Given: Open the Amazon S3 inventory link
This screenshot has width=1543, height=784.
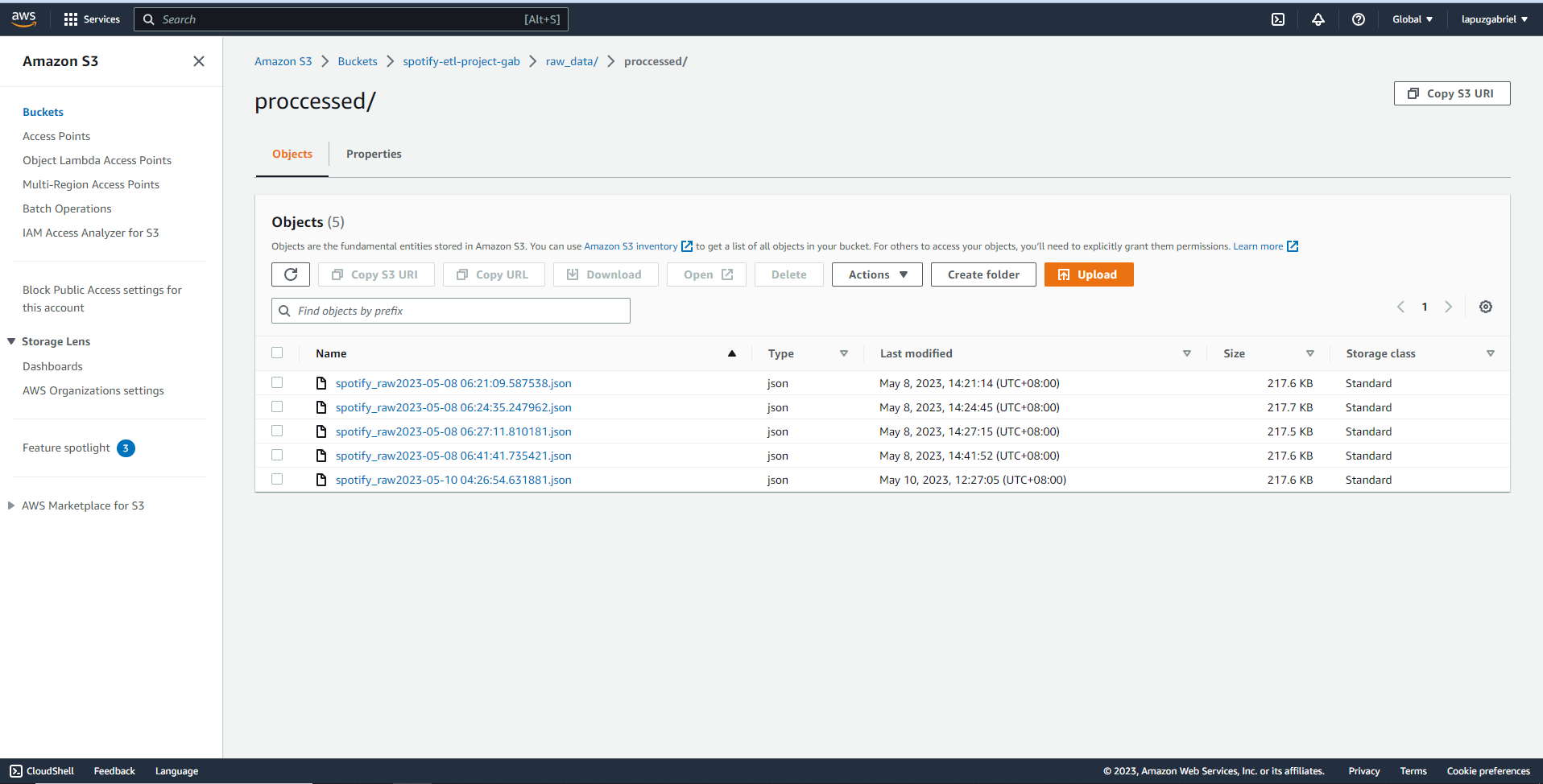Looking at the screenshot, I should point(631,246).
